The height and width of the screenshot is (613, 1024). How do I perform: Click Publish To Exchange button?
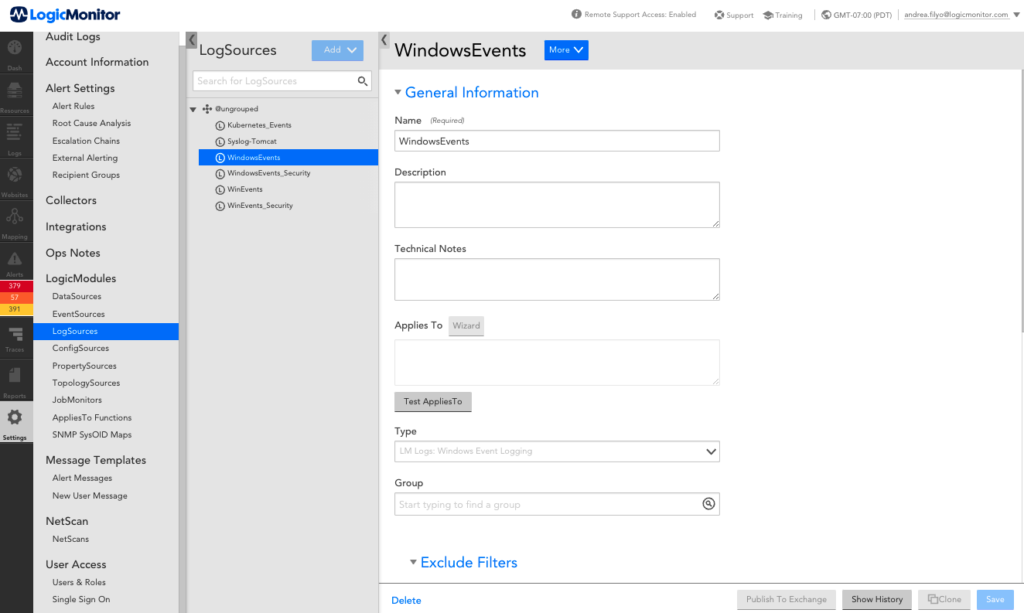786,599
